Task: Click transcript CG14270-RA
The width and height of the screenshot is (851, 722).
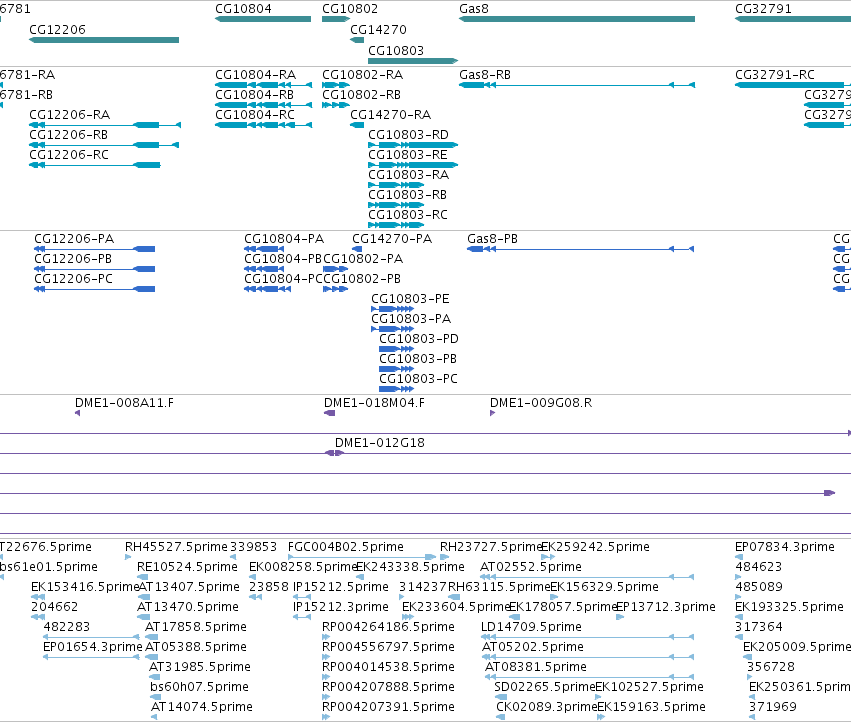Action: tap(357, 125)
